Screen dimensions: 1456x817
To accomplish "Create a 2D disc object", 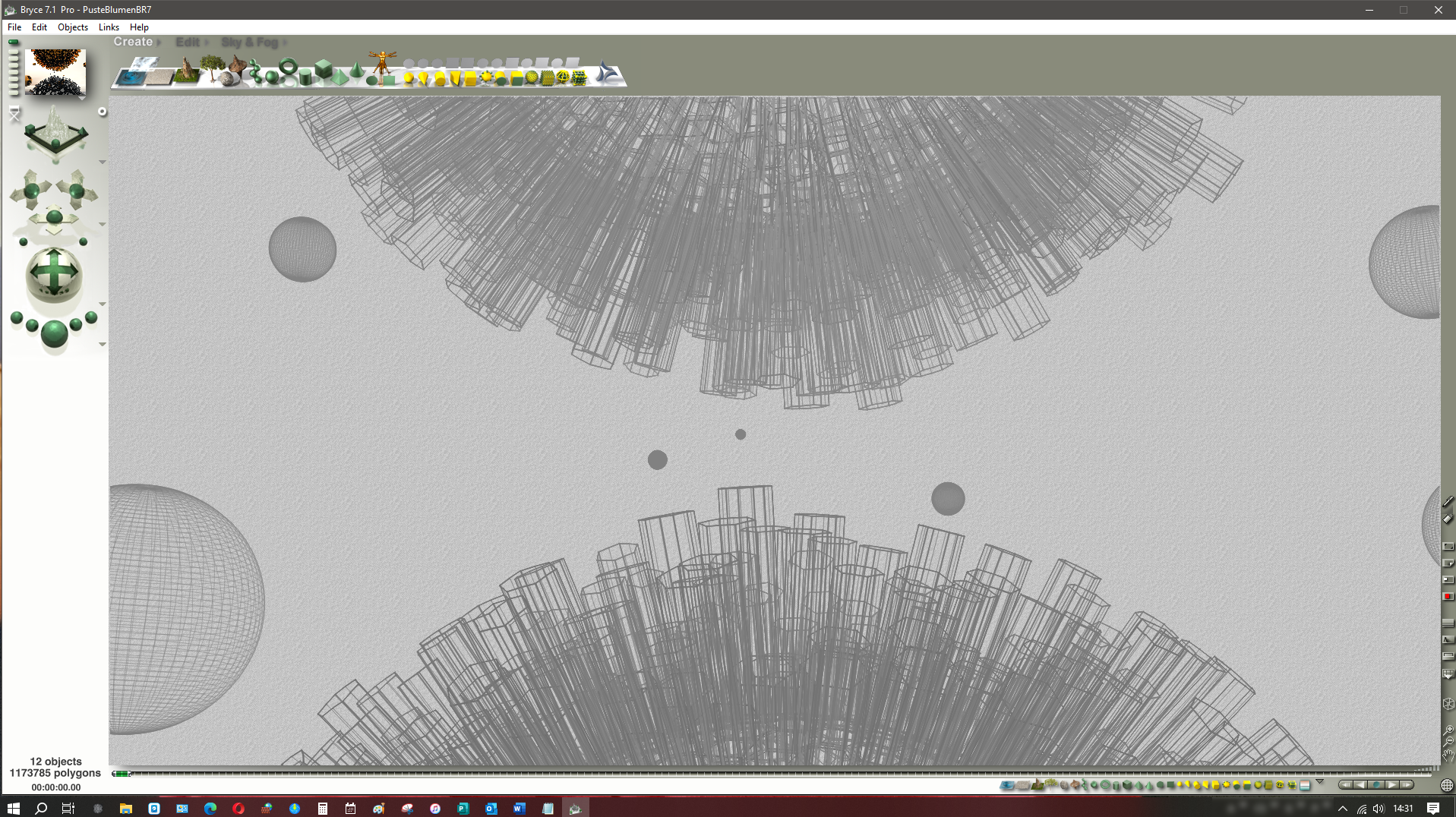I will point(372,79).
